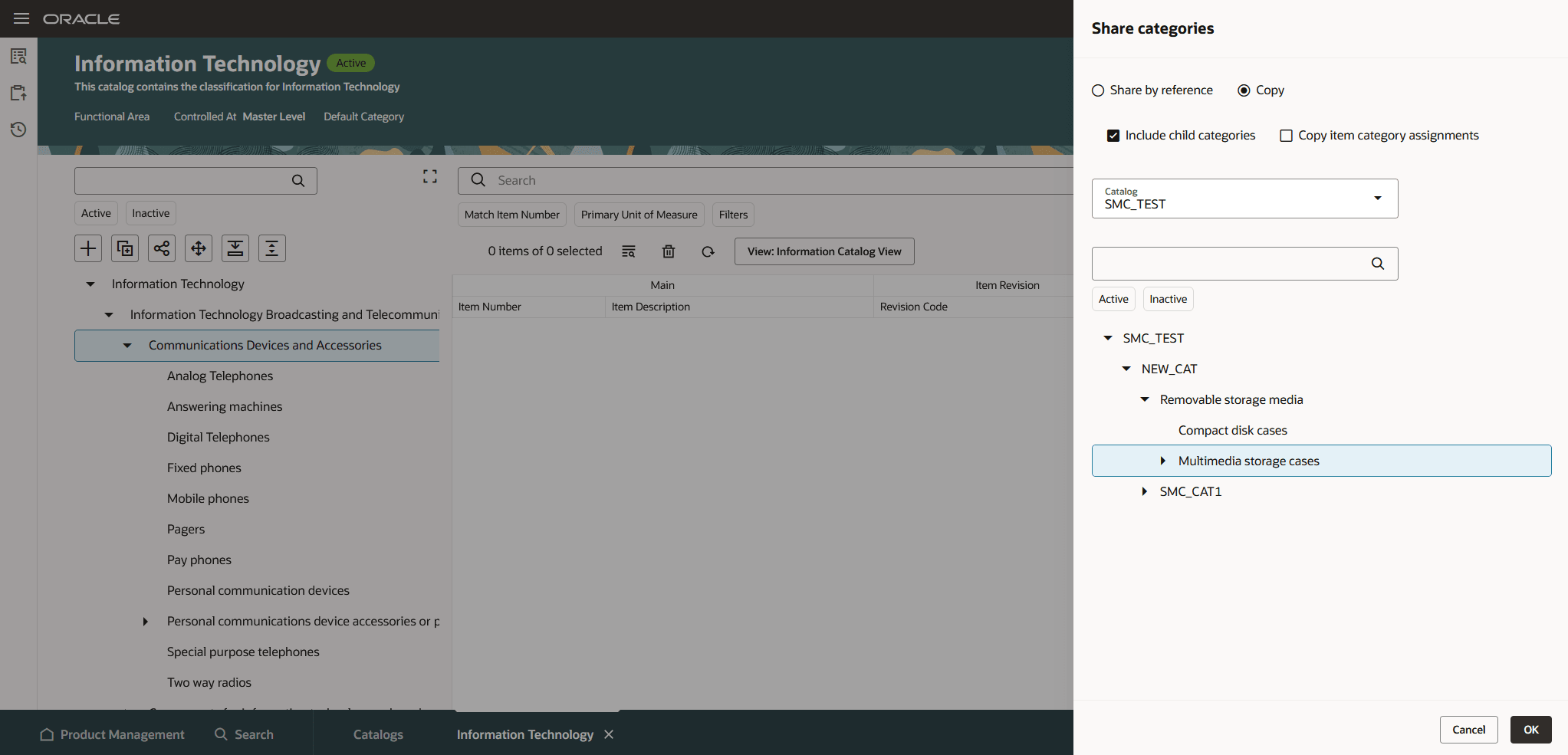Screen dimensions: 1568x755
Task: Open the Filters button
Action: point(733,215)
